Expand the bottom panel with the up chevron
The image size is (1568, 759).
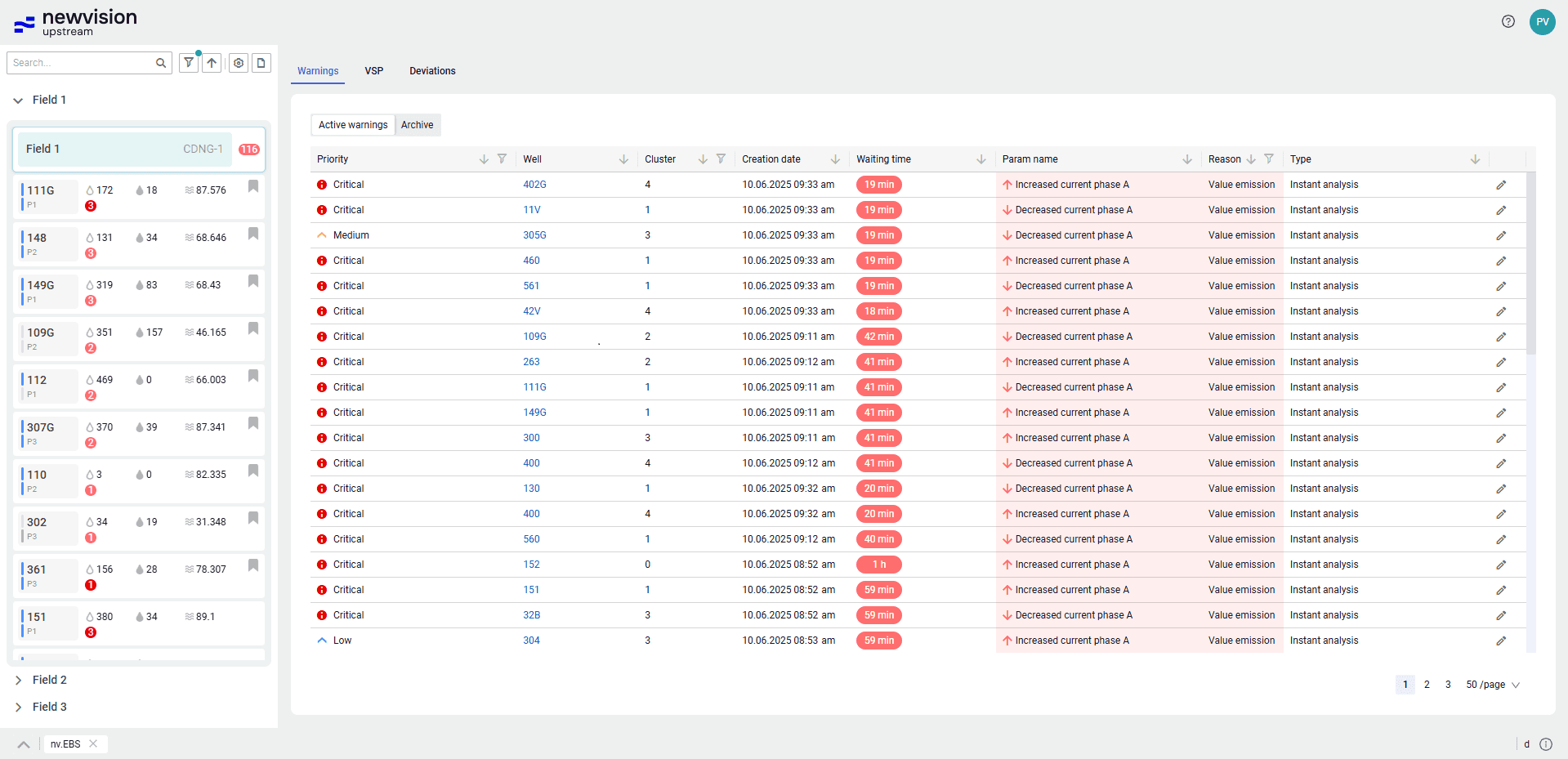coord(24,744)
